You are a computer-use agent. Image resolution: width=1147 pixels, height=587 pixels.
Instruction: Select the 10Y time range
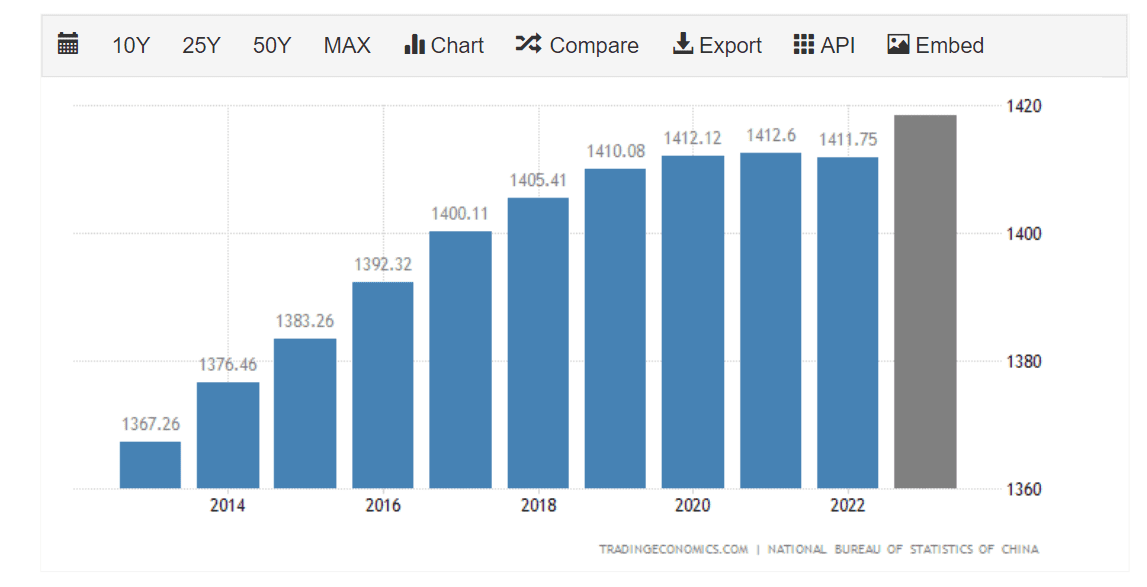tap(130, 45)
